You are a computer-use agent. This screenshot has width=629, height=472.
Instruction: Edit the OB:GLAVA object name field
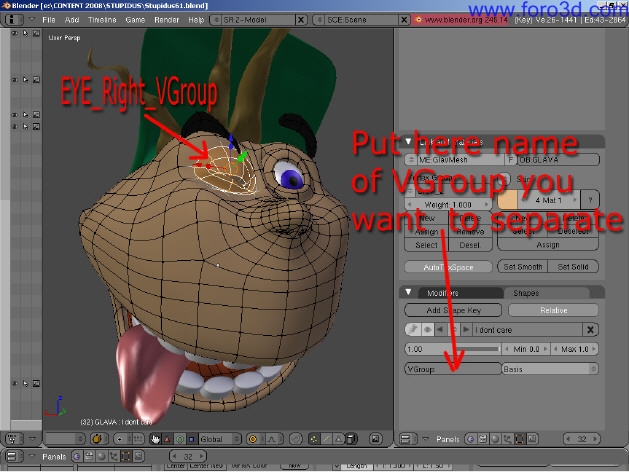tap(558, 160)
